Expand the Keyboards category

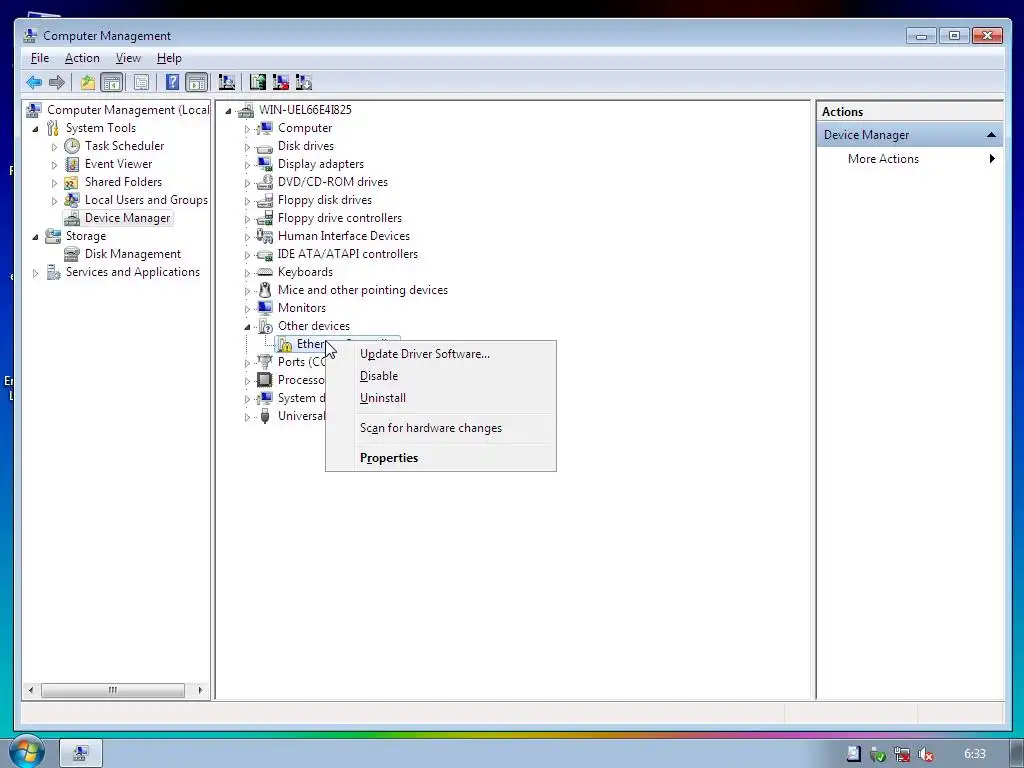pyautogui.click(x=248, y=273)
